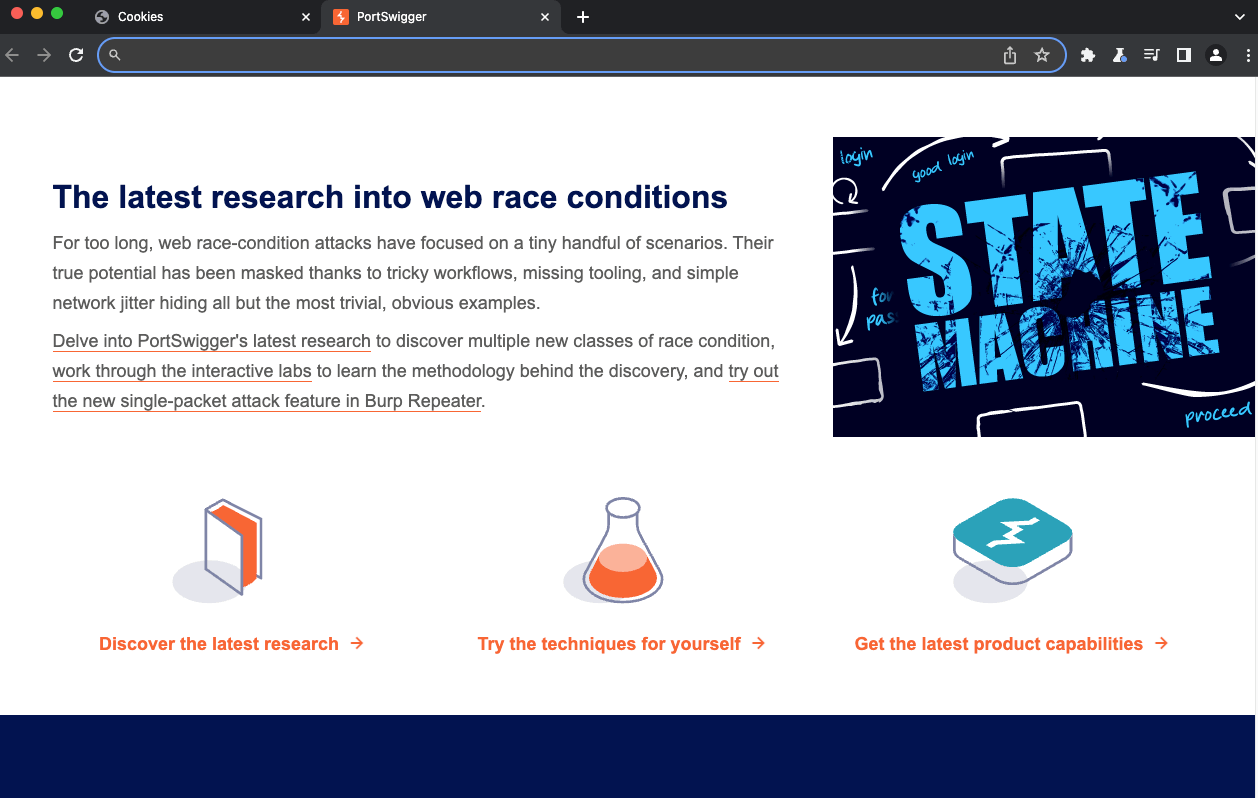Open the Chrome three-dot menu
Viewport: 1258px width, 798px height.
(x=1247, y=55)
